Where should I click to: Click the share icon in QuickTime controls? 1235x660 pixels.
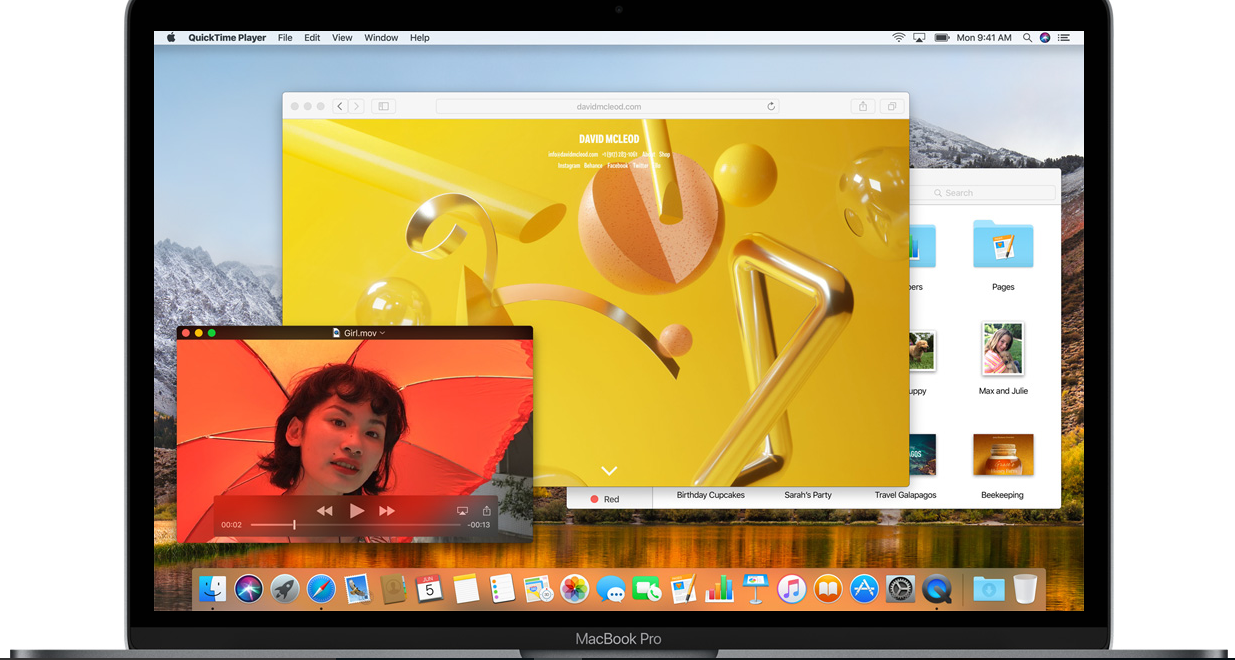click(x=487, y=510)
